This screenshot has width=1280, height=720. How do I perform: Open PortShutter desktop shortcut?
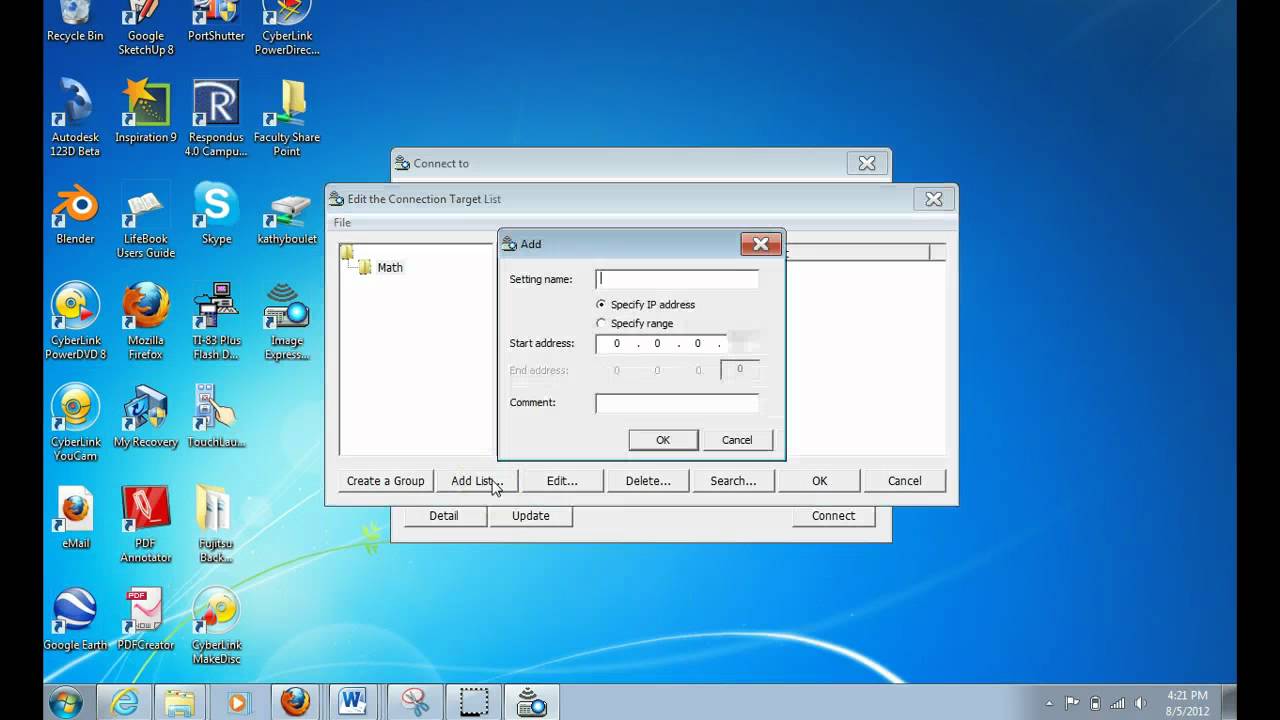point(216,22)
